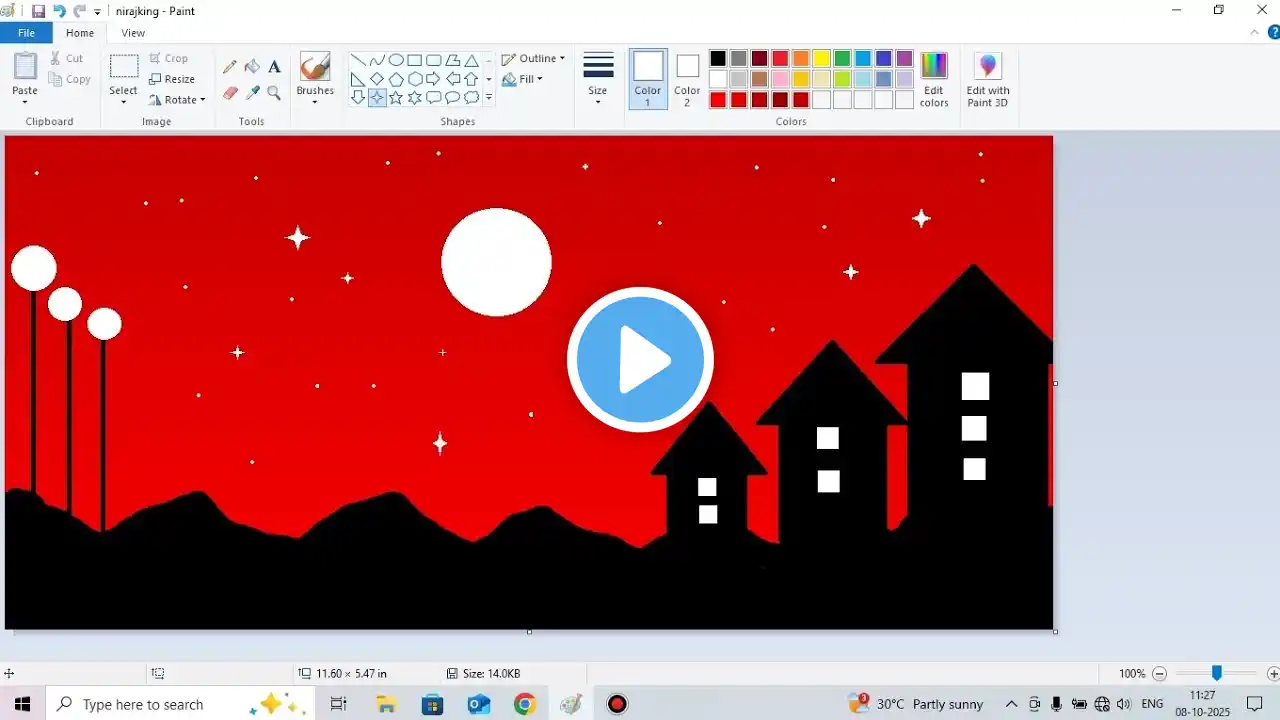Image resolution: width=1280 pixels, height=720 pixels.
Task: Pick the black color swatch
Action: click(718, 58)
